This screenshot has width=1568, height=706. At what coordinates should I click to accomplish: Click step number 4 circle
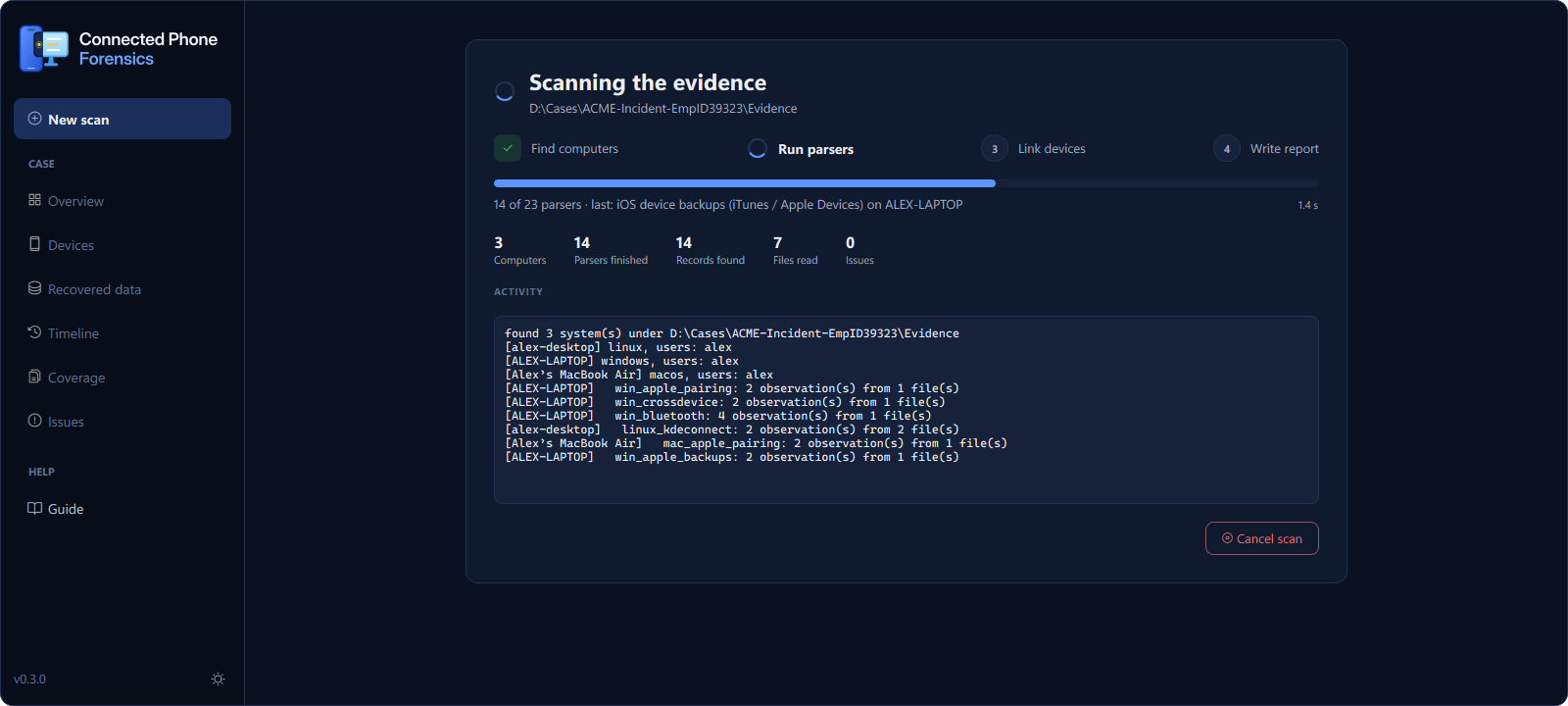click(1227, 148)
